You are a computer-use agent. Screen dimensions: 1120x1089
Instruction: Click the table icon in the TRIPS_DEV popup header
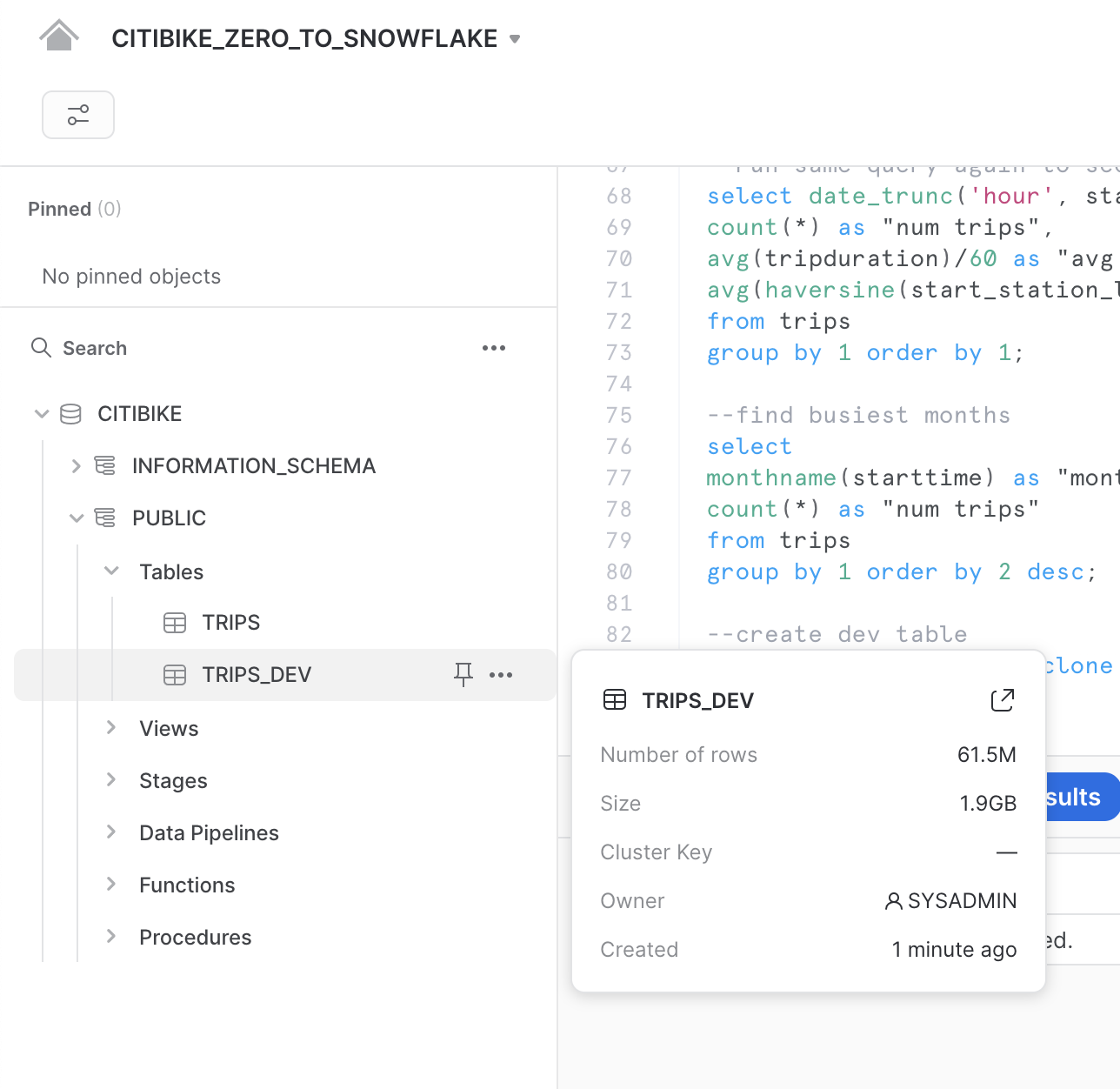(x=617, y=699)
